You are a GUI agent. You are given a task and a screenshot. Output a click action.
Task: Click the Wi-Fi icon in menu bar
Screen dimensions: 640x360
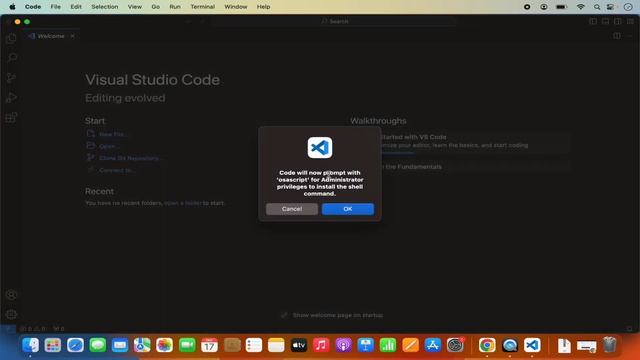point(580,7)
